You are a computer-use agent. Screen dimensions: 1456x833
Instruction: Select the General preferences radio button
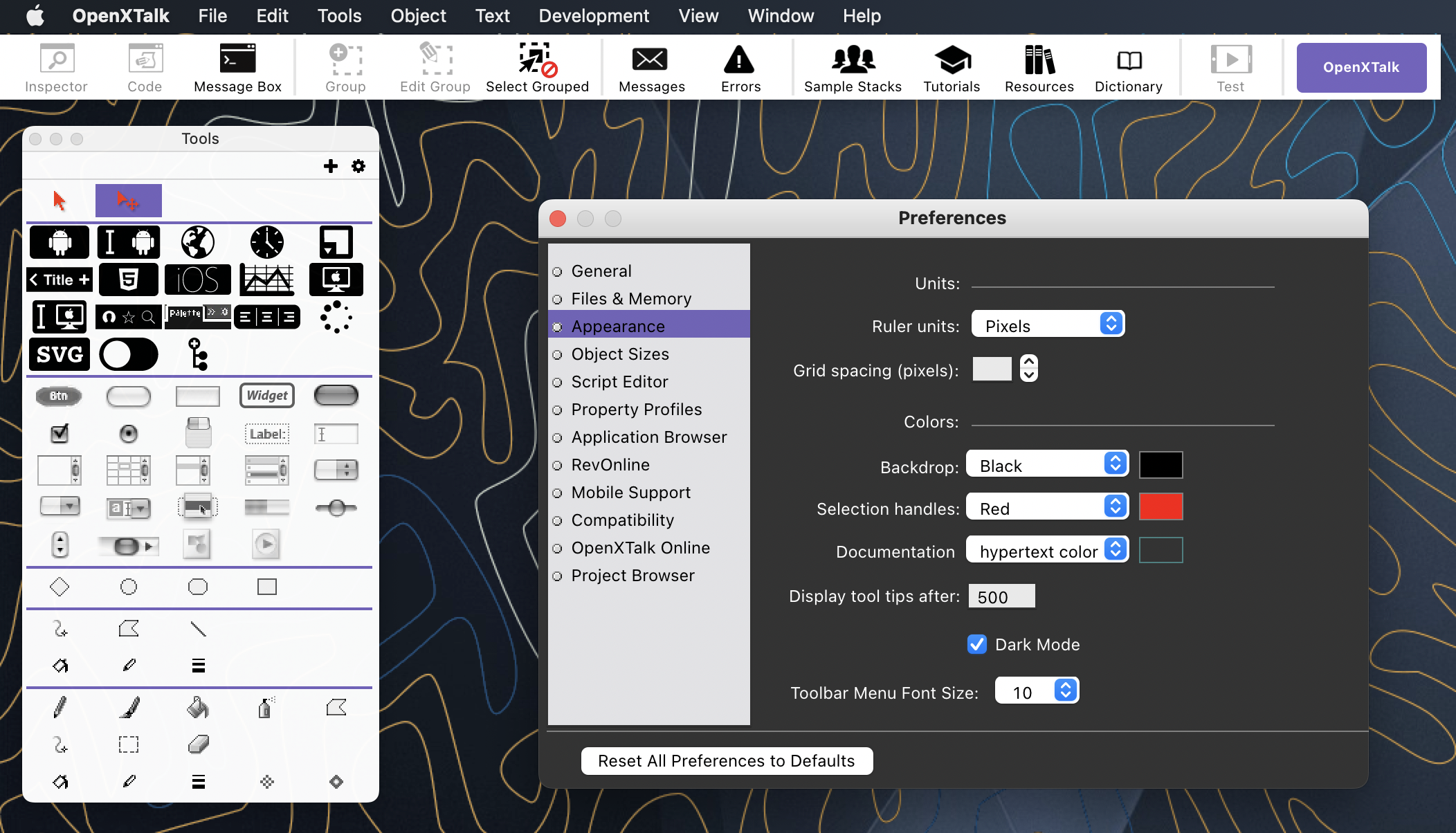558,270
